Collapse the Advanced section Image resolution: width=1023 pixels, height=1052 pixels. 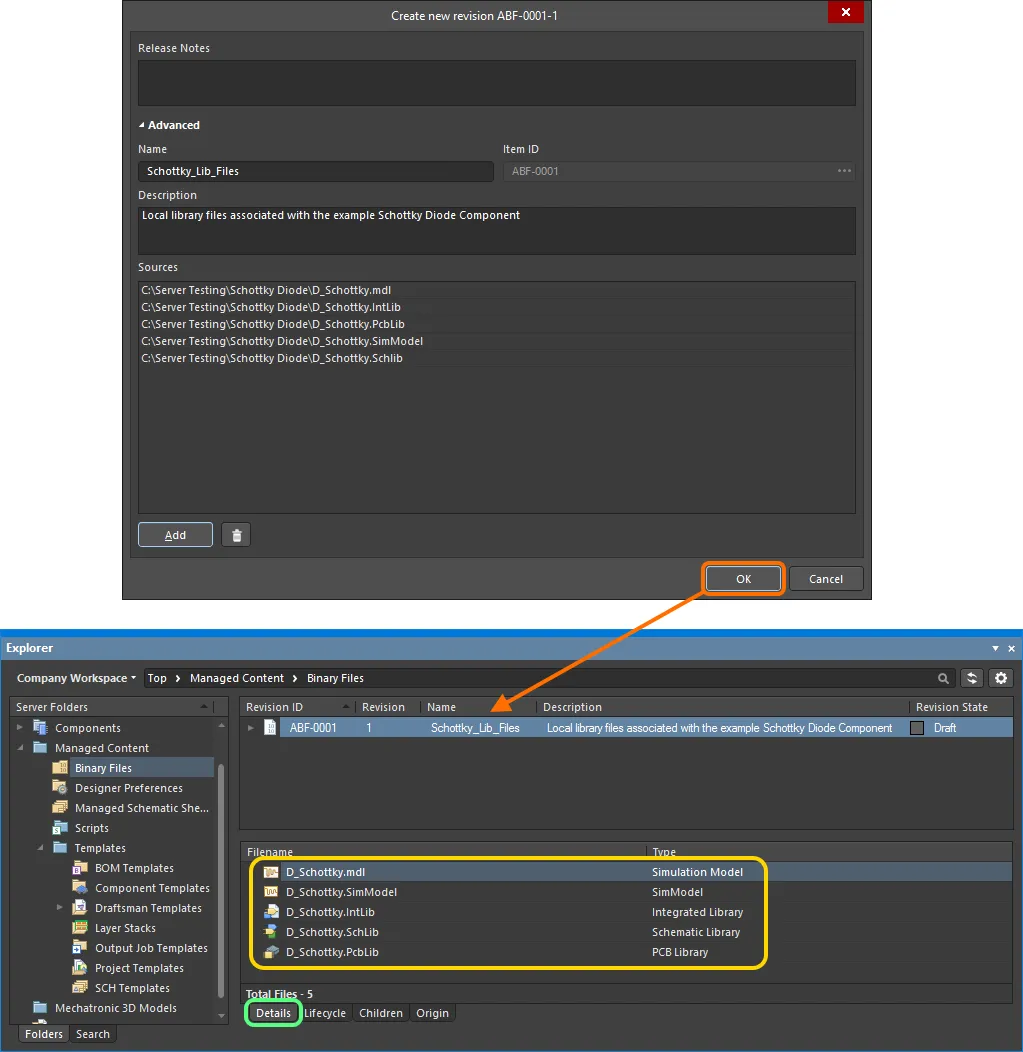(142, 125)
